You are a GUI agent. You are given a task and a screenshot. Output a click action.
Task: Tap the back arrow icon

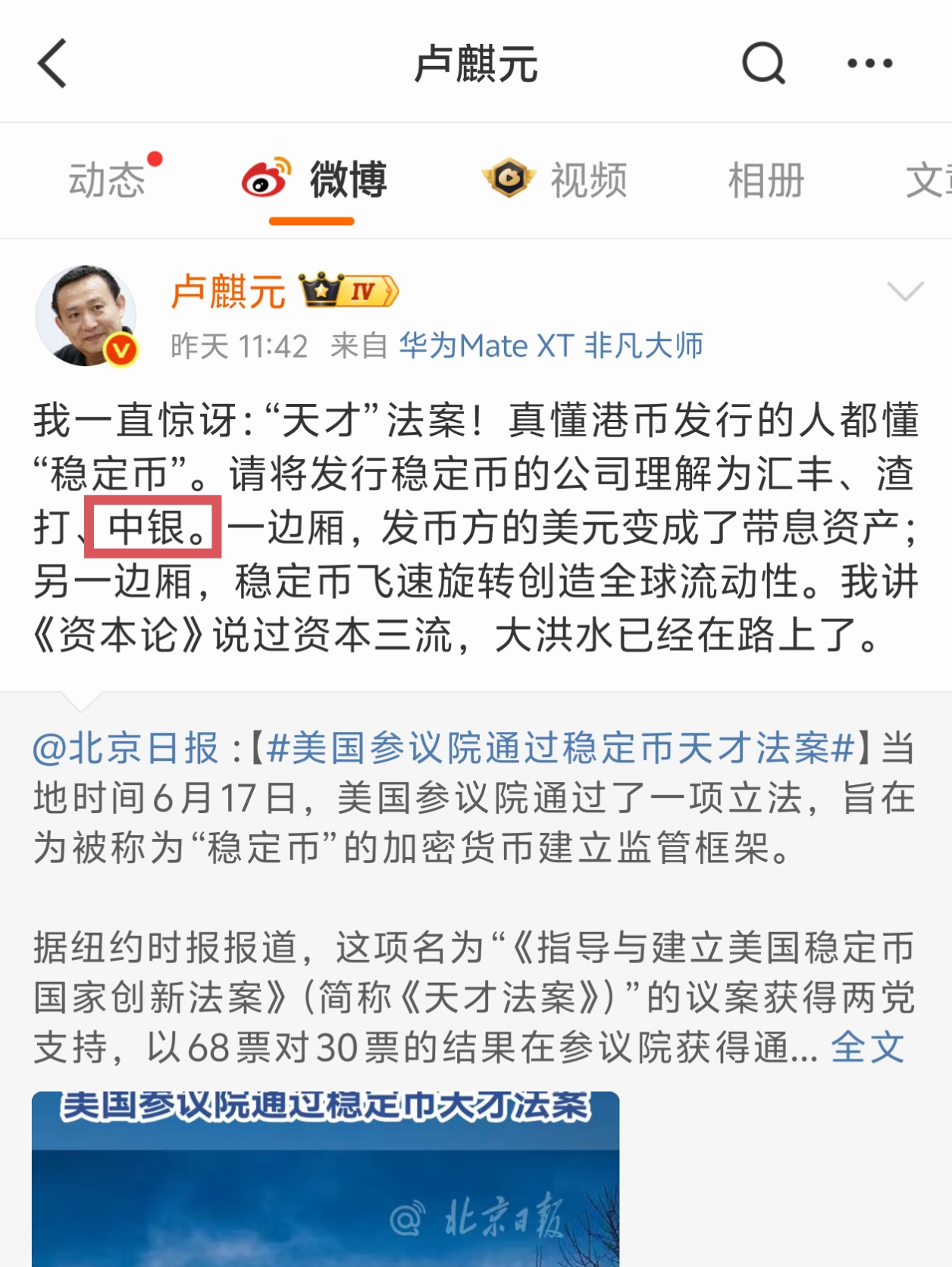pos(52,64)
